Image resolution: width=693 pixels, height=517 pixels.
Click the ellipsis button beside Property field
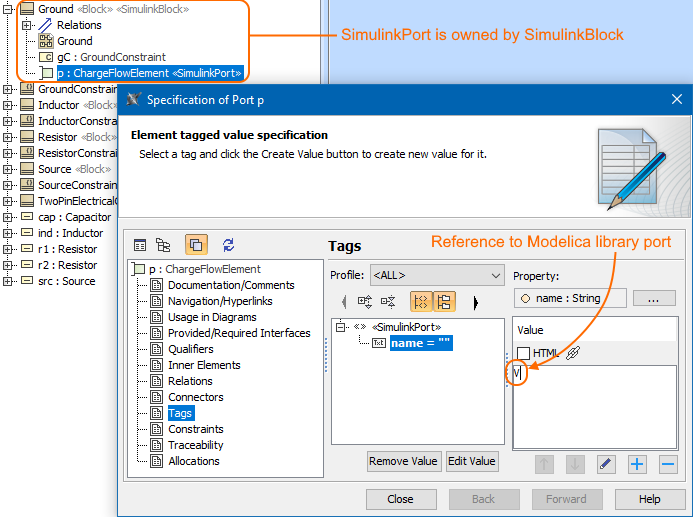click(654, 298)
